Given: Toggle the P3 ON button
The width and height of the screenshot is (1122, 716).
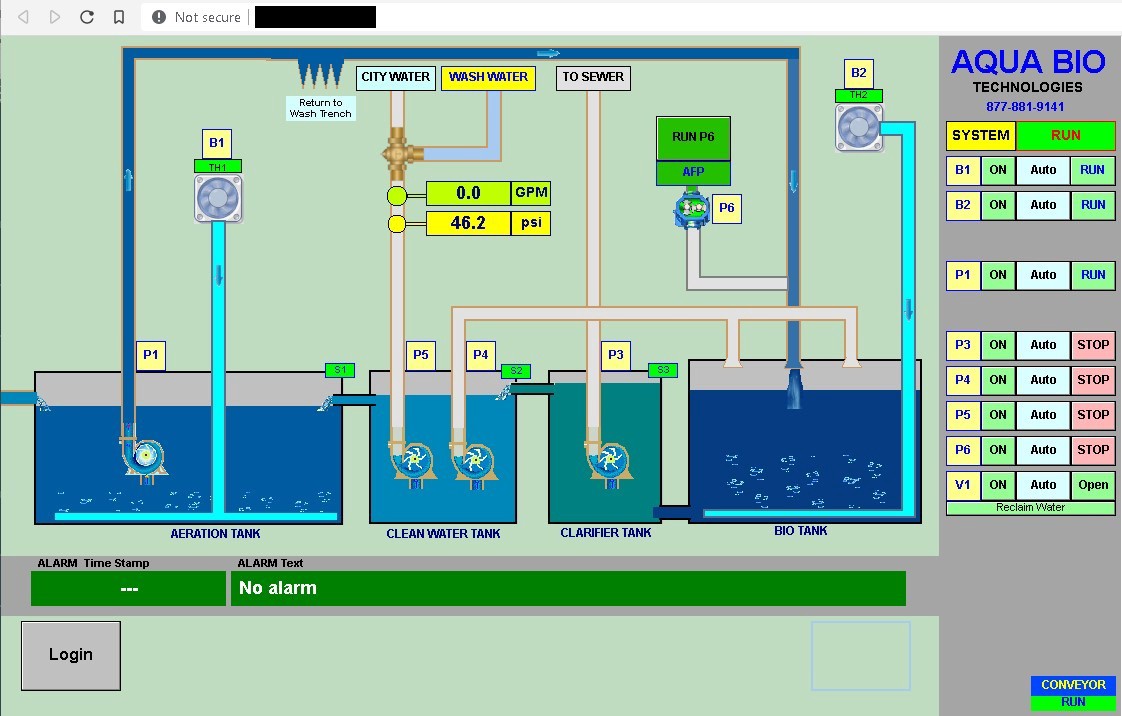Looking at the screenshot, I should tap(998, 345).
